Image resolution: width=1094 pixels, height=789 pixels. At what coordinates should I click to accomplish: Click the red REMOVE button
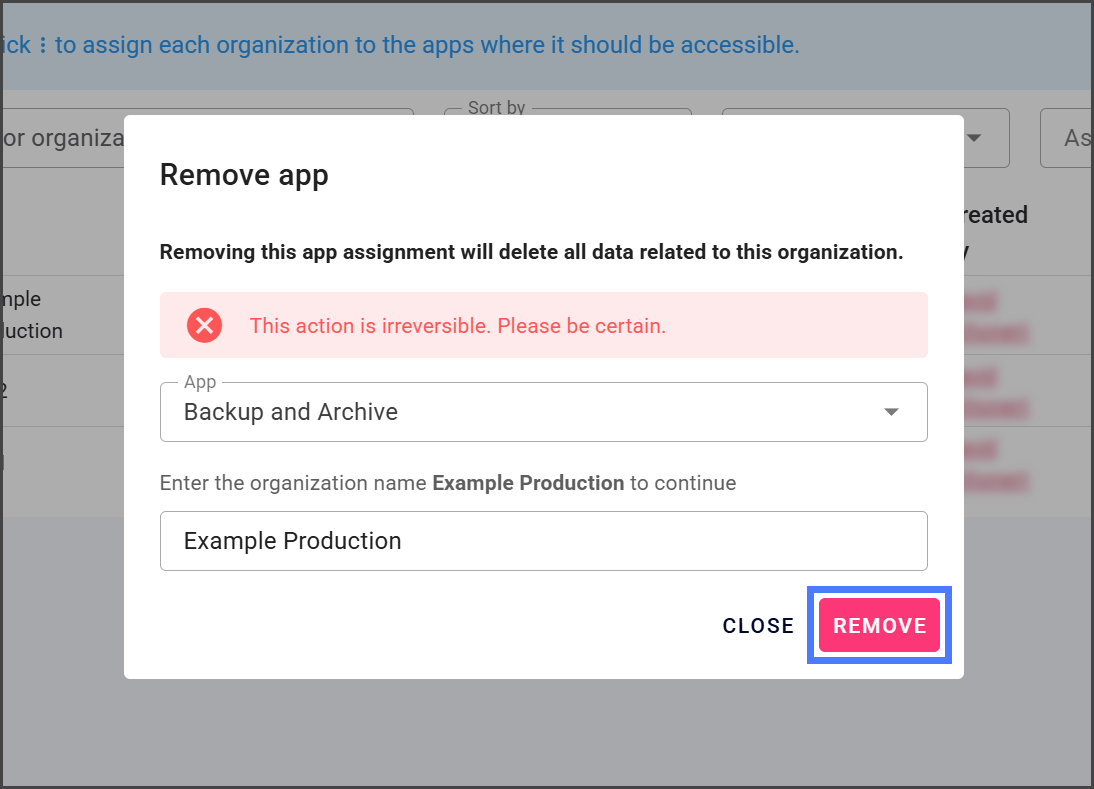point(879,625)
